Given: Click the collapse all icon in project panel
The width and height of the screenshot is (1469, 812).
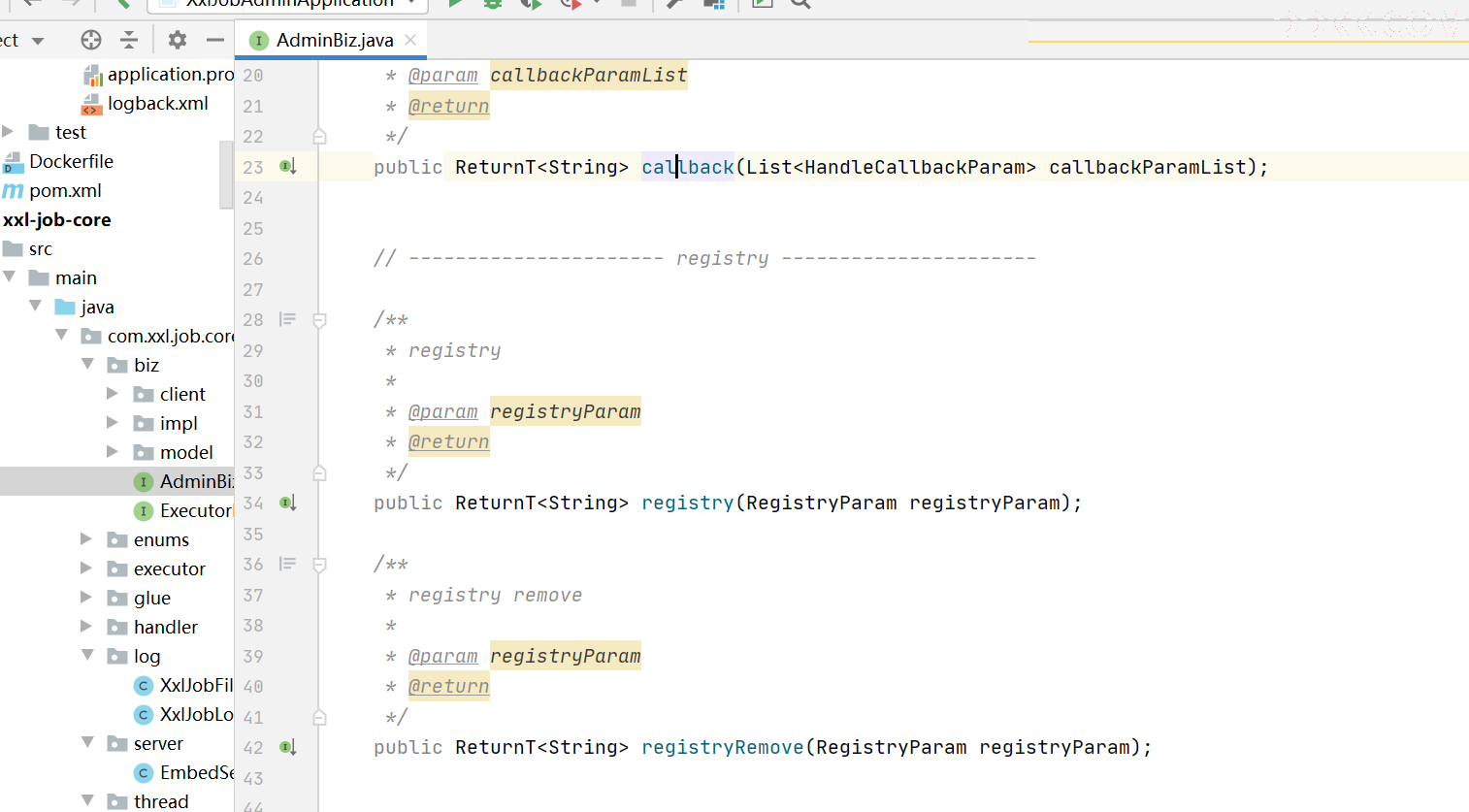Looking at the screenshot, I should 129,40.
